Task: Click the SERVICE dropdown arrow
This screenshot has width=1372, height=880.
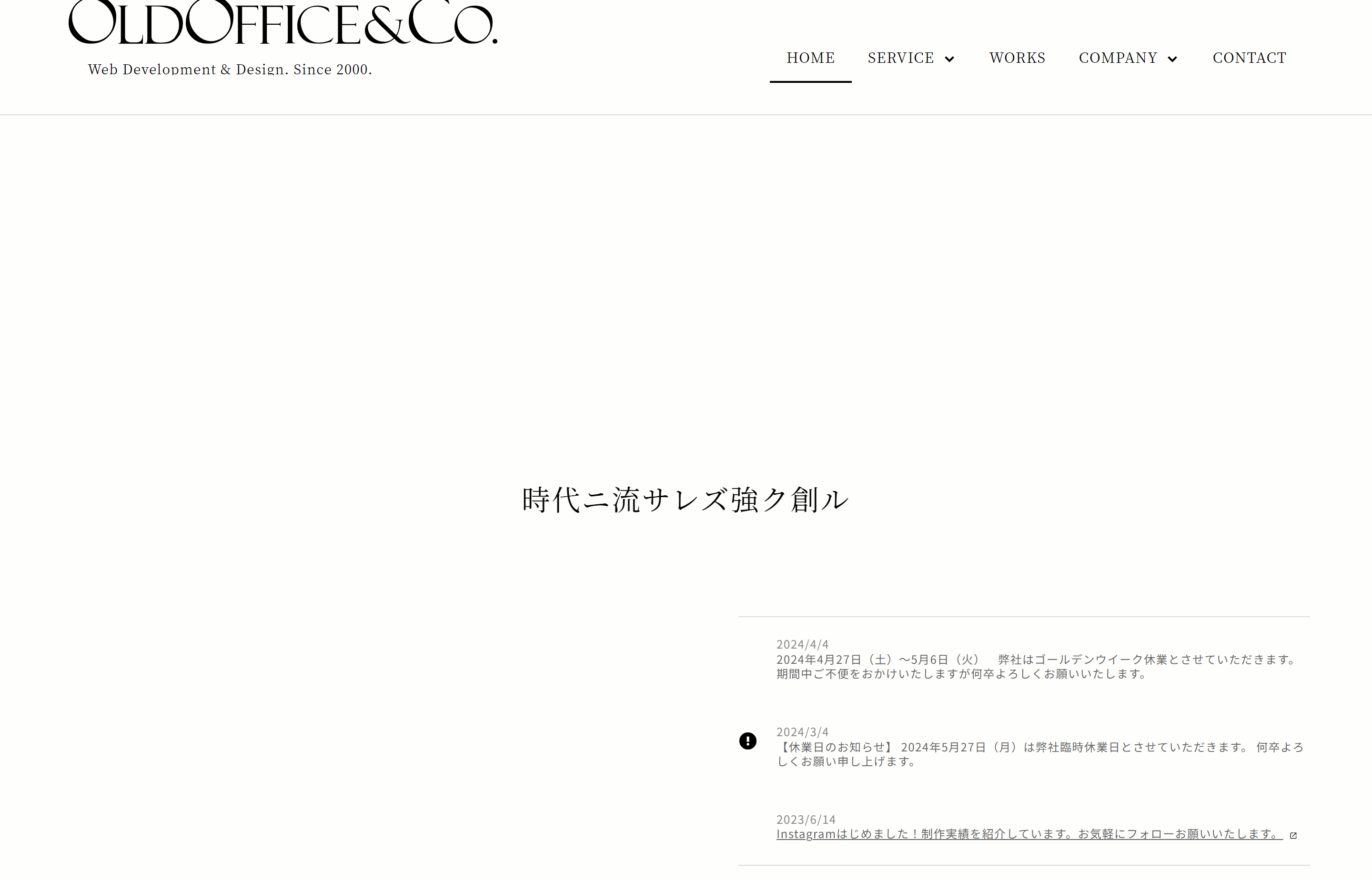Action: (x=949, y=58)
